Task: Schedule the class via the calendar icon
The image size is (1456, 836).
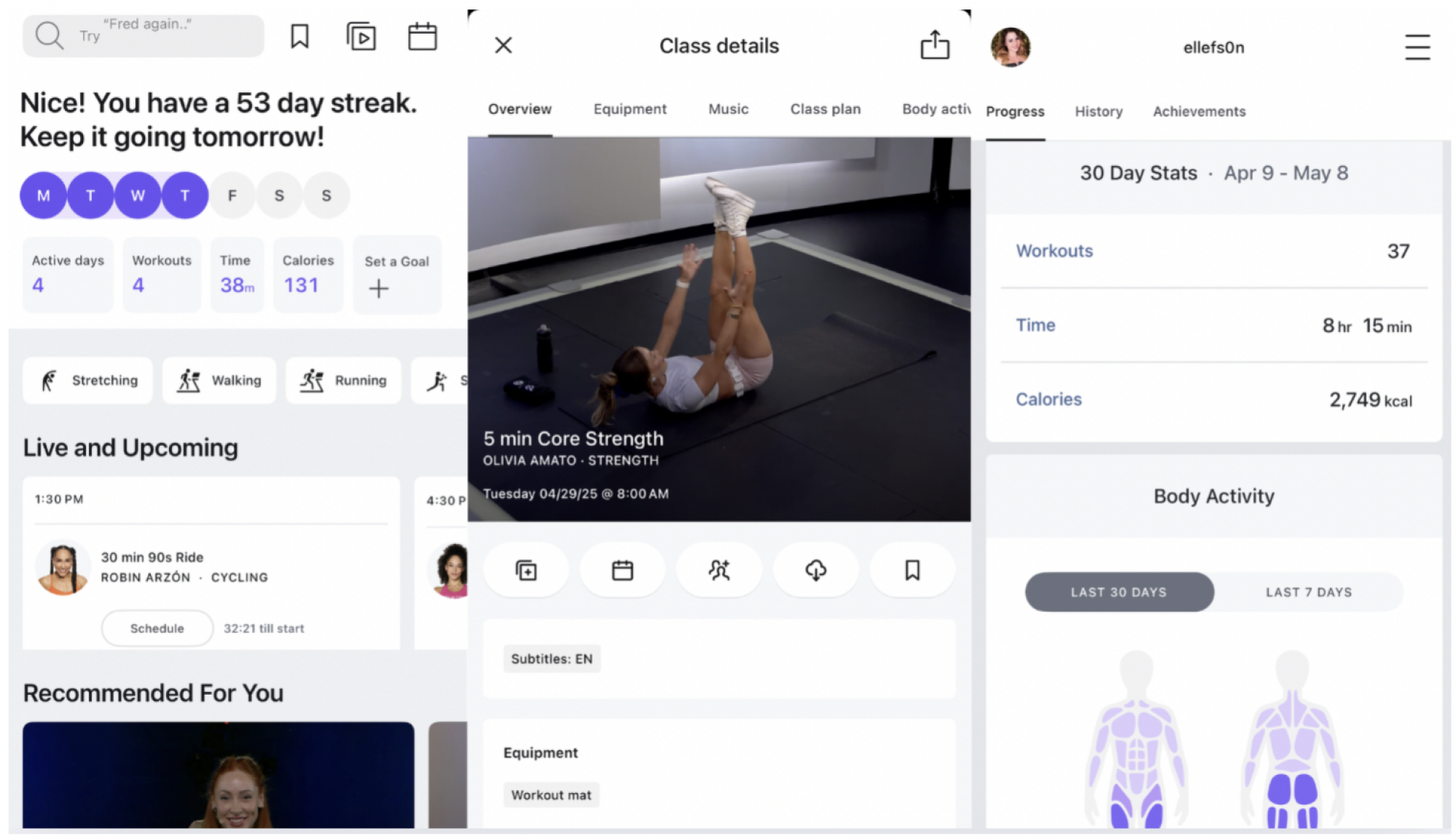Action: click(x=622, y=570)
